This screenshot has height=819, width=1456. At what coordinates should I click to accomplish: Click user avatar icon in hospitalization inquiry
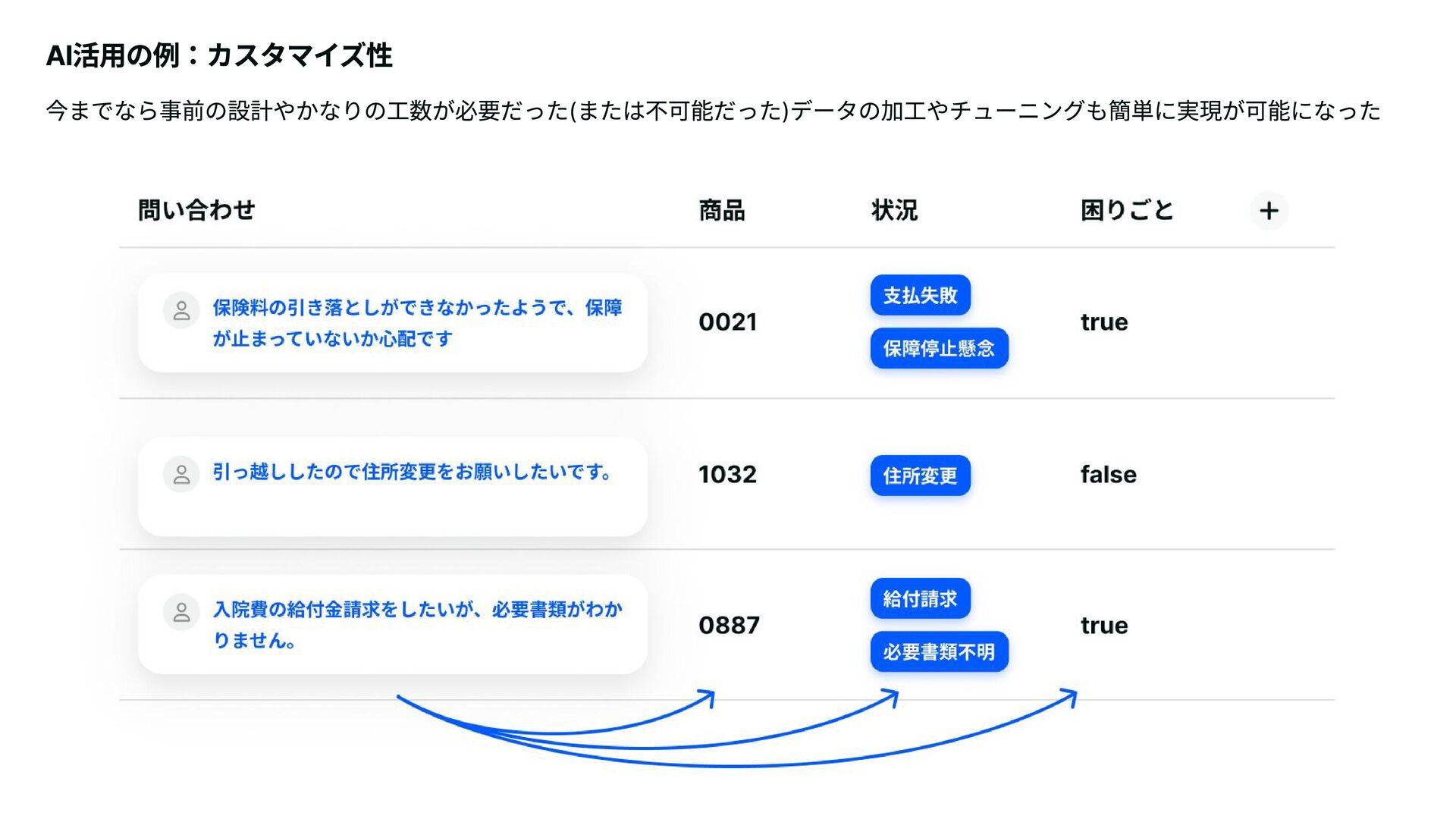tap(181, 612)
